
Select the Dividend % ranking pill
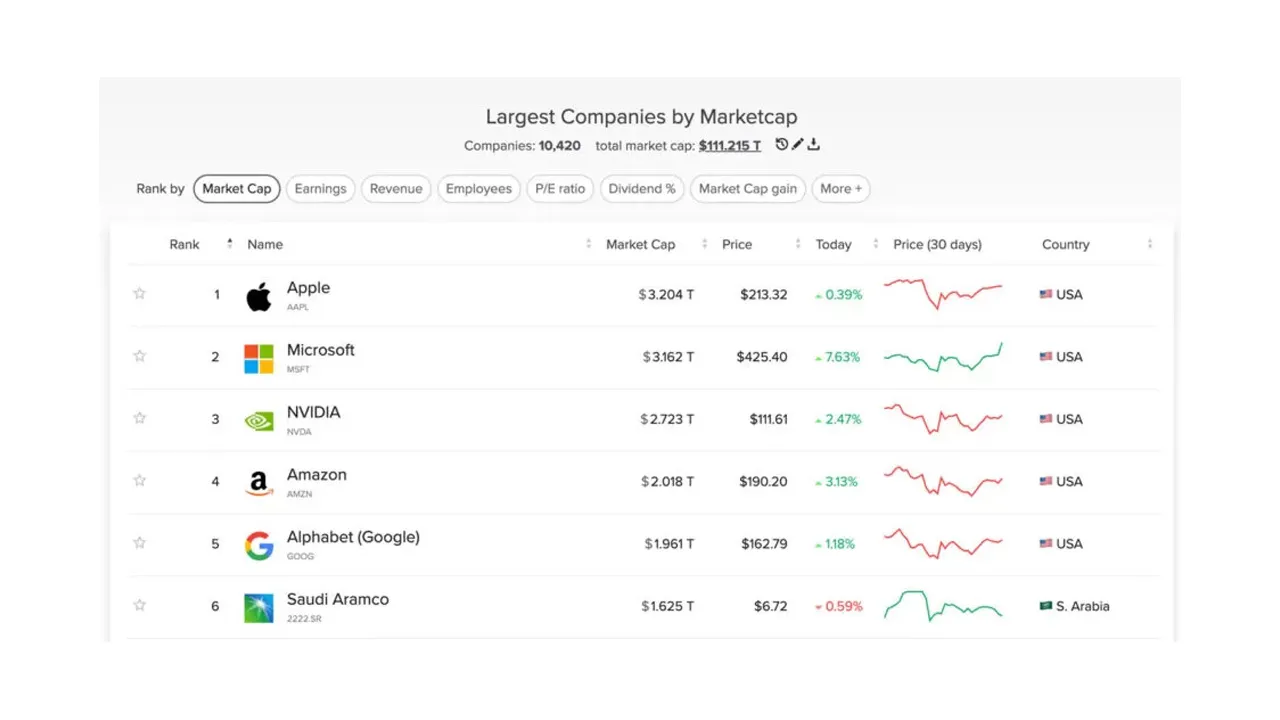point(642,189)
